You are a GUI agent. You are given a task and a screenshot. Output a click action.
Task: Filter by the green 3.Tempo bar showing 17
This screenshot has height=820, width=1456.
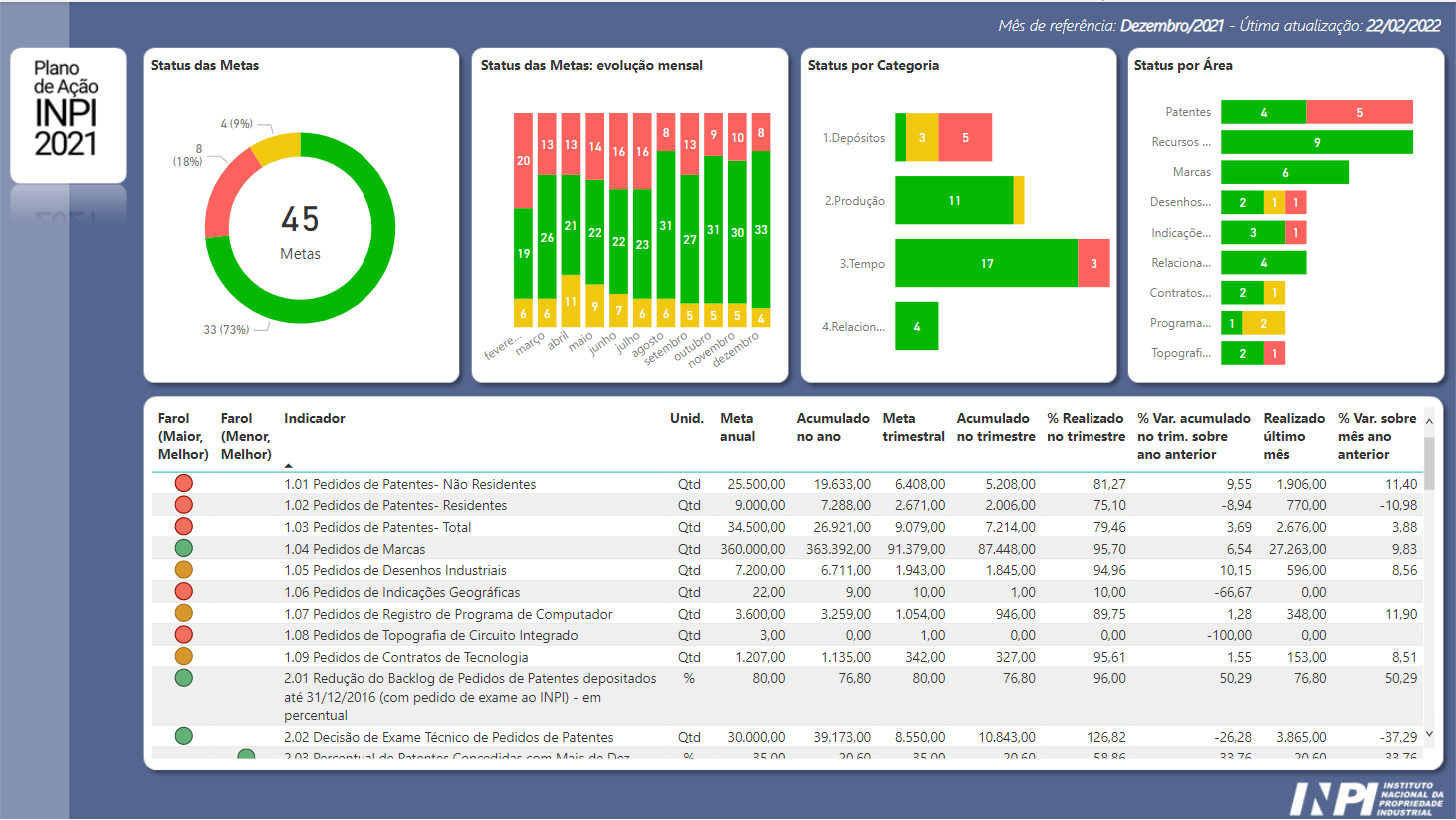986,263
